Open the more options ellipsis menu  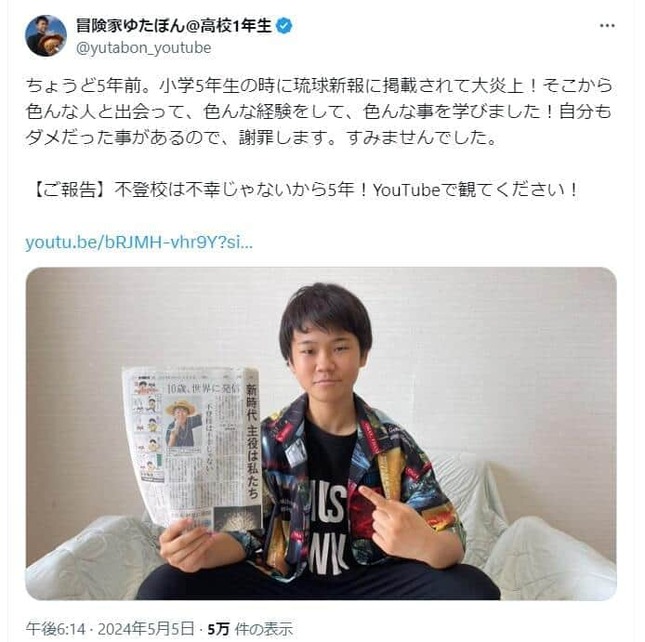[607, 25]
